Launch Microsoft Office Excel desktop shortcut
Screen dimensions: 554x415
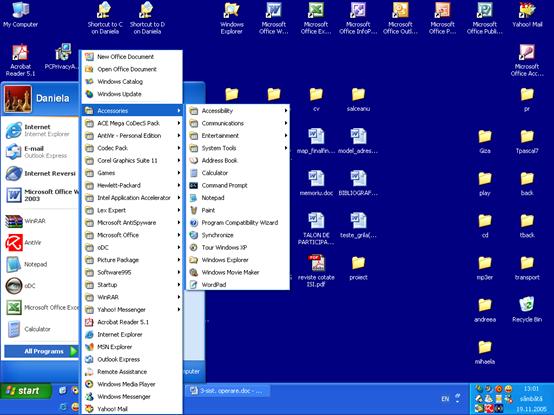point(316,18)
